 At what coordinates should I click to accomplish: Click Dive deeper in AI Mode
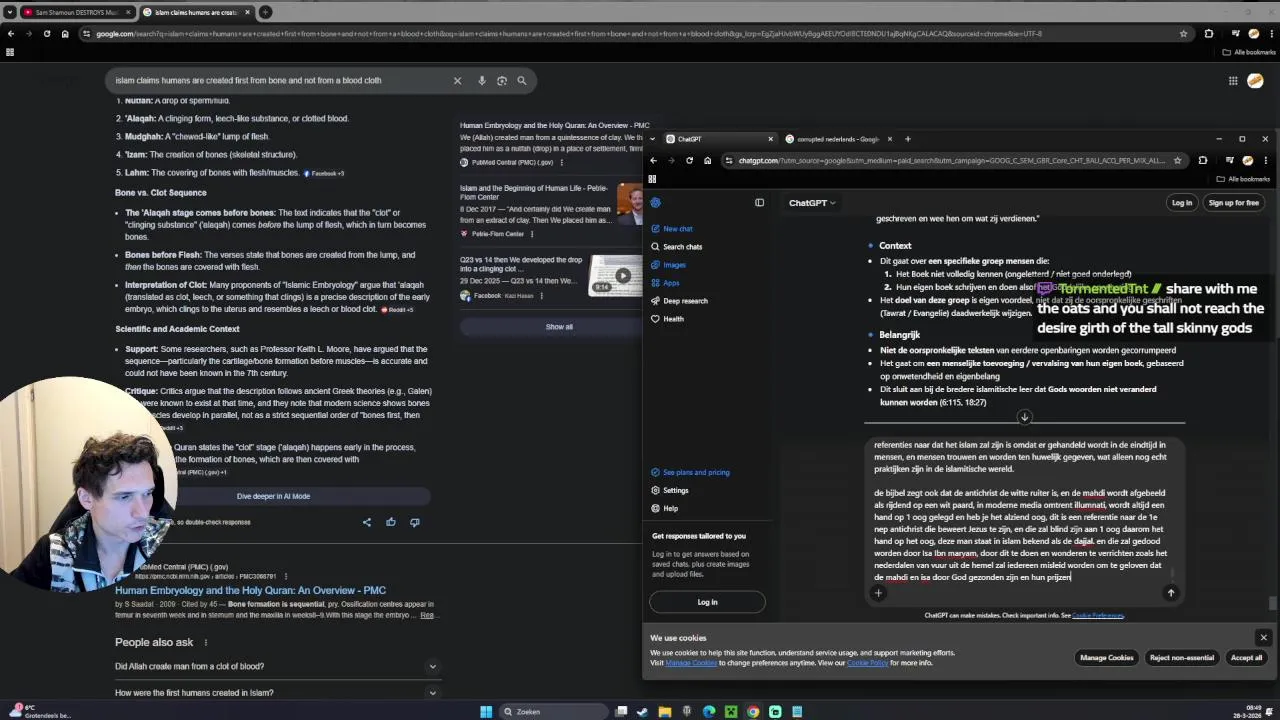click(x=273, y=496)
